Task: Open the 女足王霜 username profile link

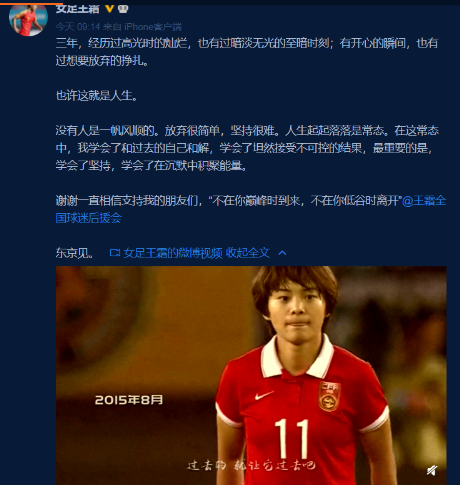Action: coord(78,9)
